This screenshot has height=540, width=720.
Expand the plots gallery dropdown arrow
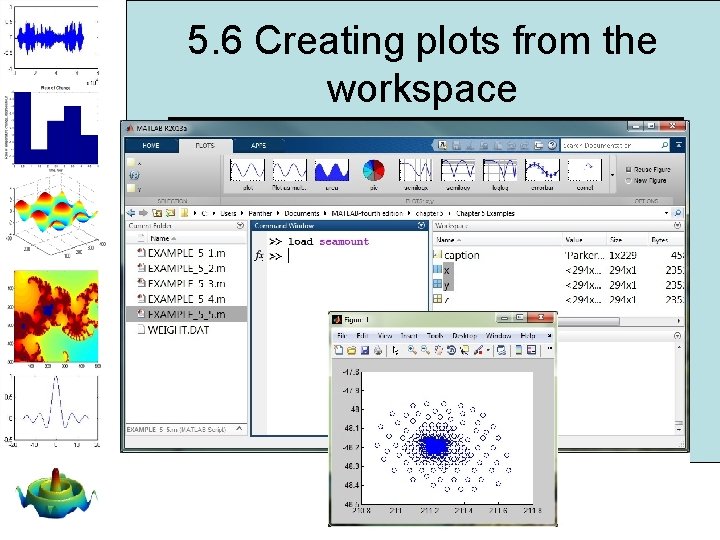point(612,175)
